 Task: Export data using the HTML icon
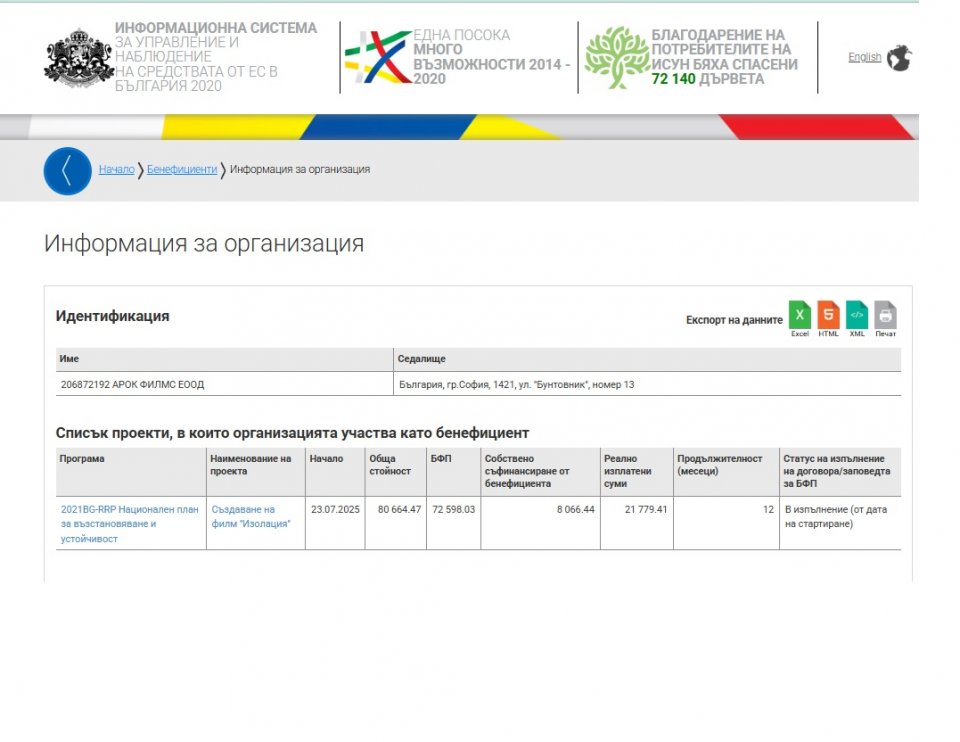(x=828, y=317)
